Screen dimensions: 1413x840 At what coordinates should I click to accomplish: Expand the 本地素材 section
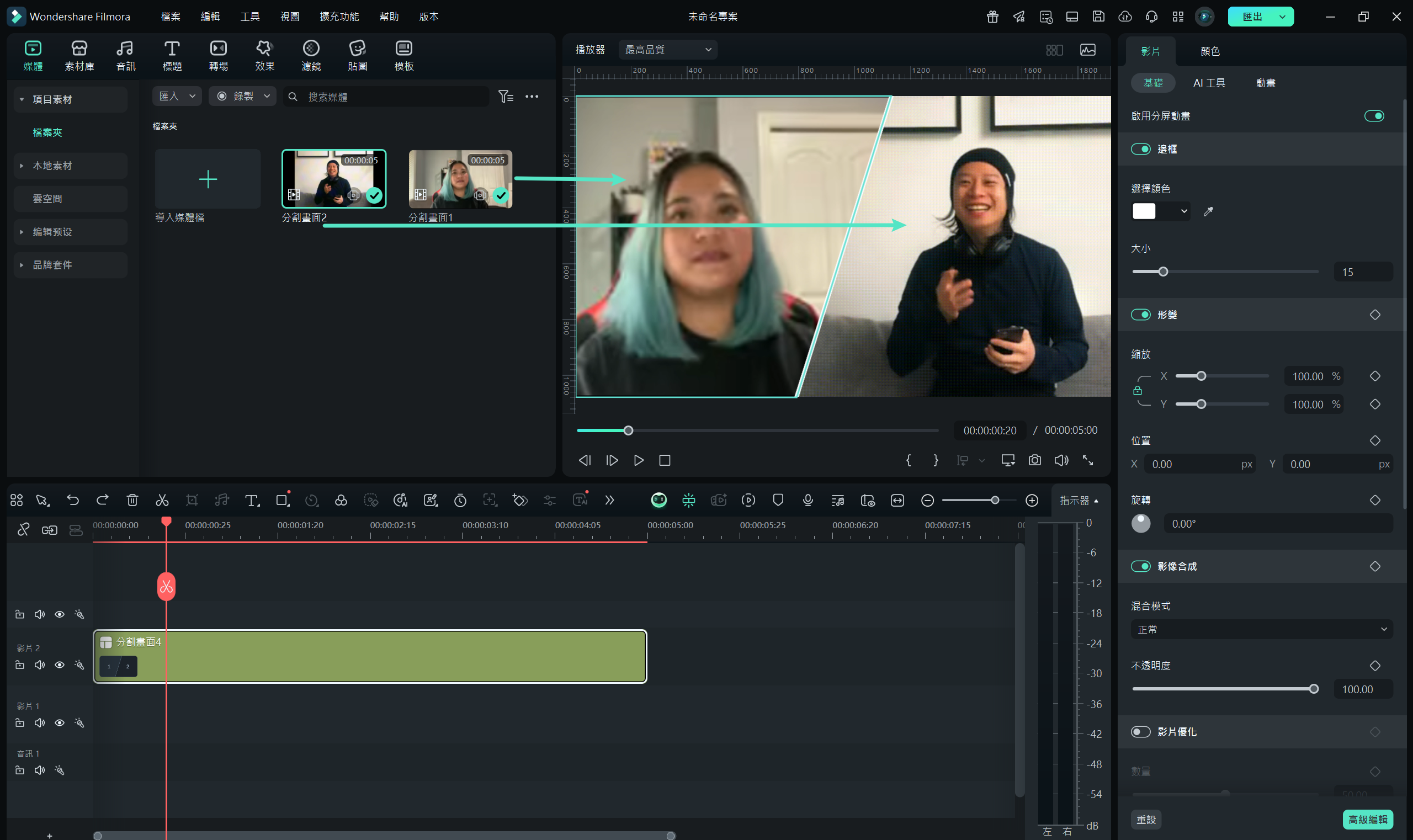22,166
